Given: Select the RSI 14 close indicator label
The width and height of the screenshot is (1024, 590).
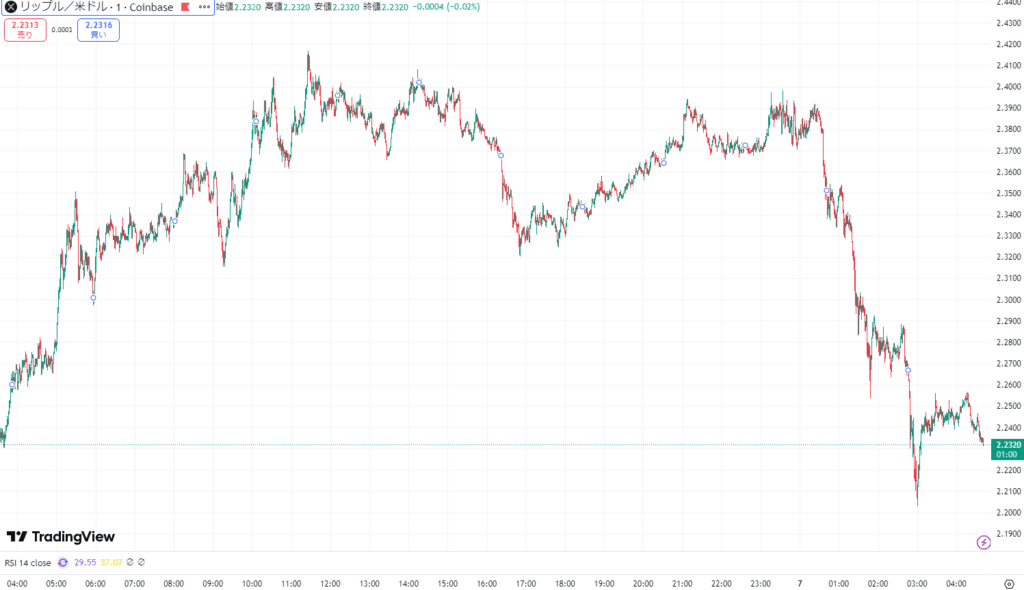Looking at the screenshot, I should (x=27, y=563).
